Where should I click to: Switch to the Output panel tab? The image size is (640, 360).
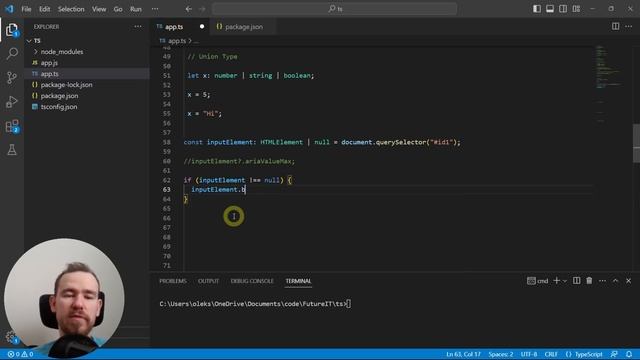pos(208,281)
